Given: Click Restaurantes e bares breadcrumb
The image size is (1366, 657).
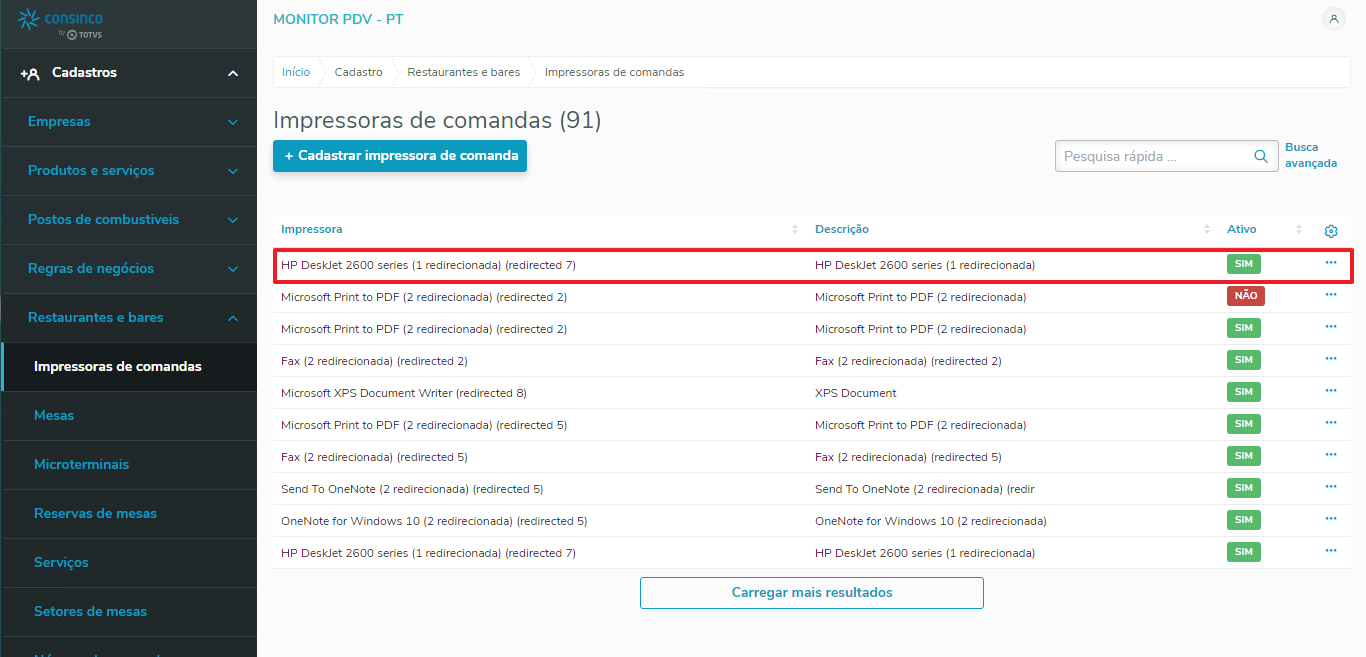Looking at the screenshot, I should click(464, 72).
